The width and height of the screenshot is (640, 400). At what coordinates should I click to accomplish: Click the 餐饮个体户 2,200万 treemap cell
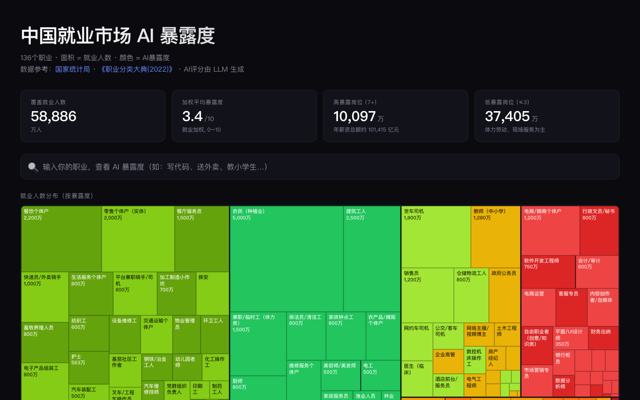click(61, 239)
